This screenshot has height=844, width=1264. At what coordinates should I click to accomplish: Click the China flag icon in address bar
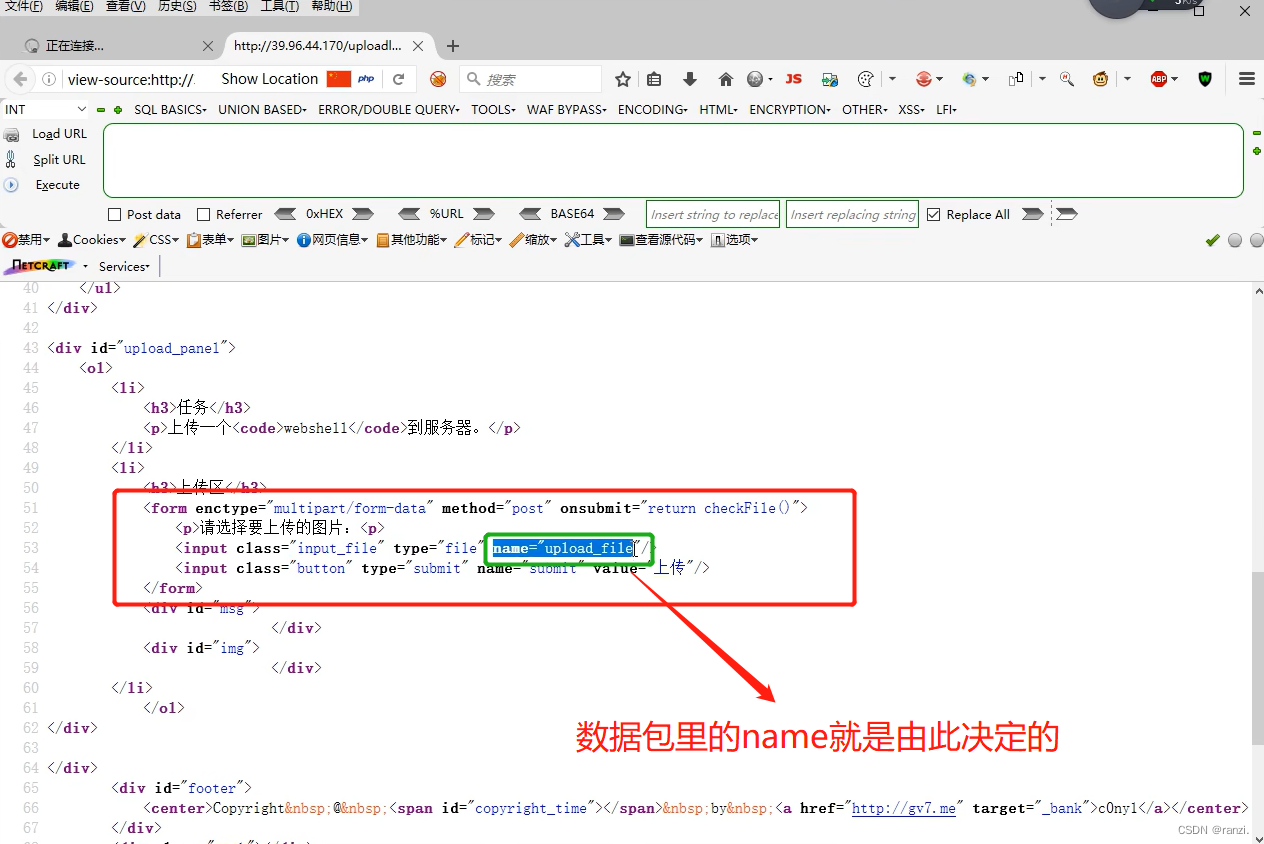pyautogui.click(x=339, y=79)
